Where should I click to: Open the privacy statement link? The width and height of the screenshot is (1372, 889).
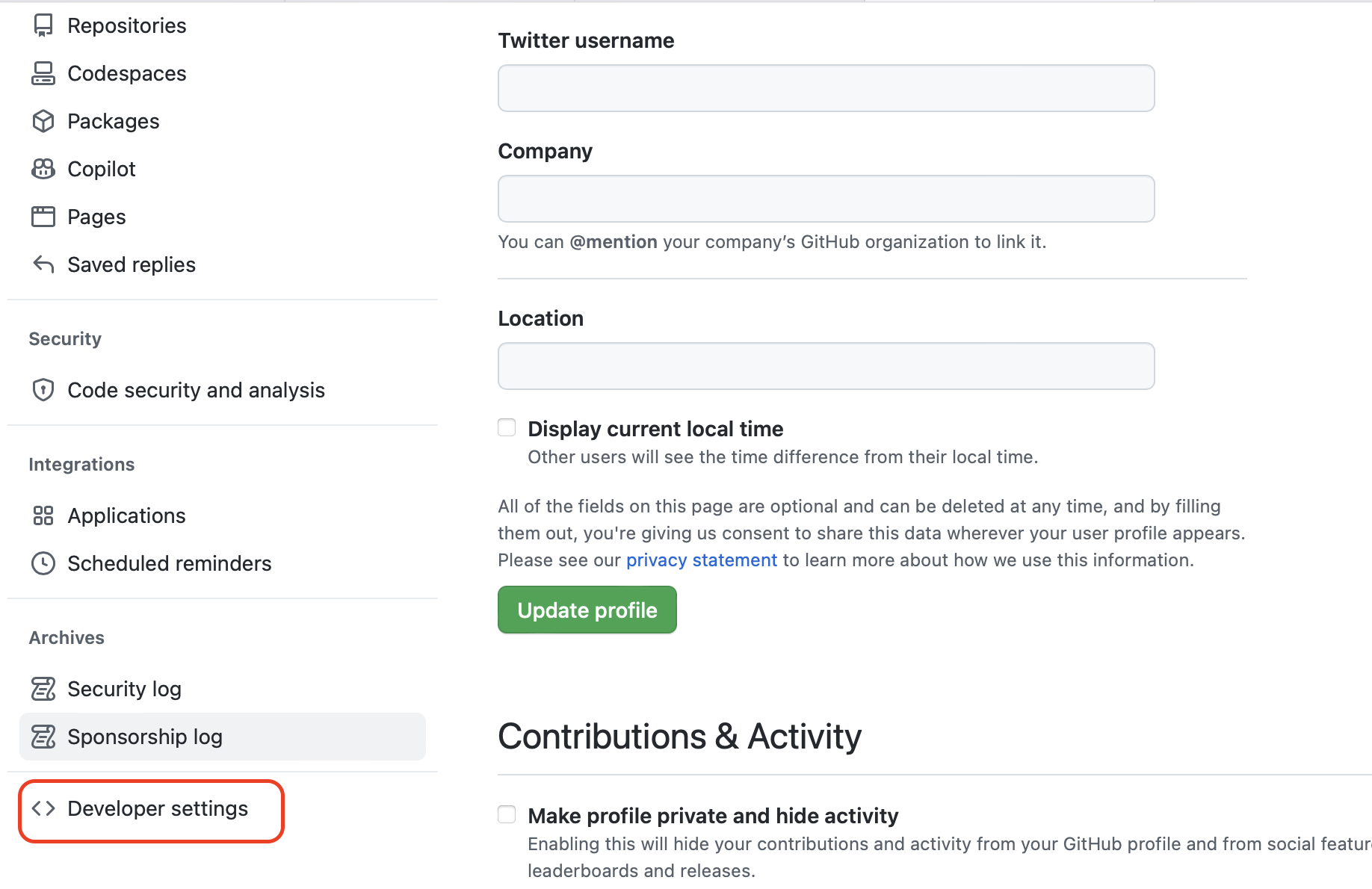[x=701, y=560]
